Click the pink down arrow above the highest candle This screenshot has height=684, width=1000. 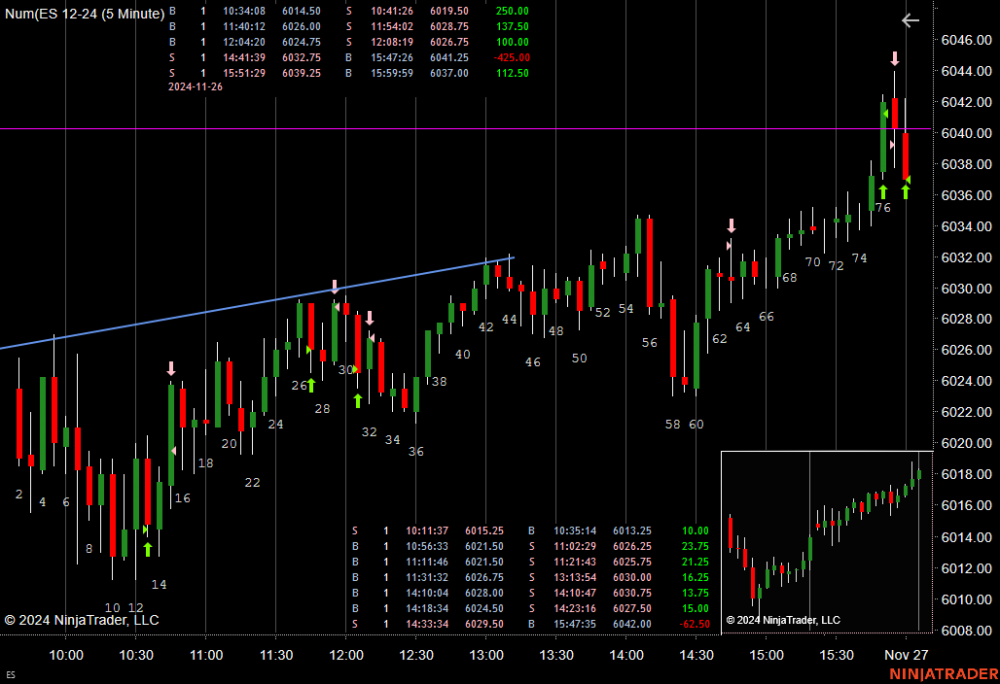pos(895,59)
